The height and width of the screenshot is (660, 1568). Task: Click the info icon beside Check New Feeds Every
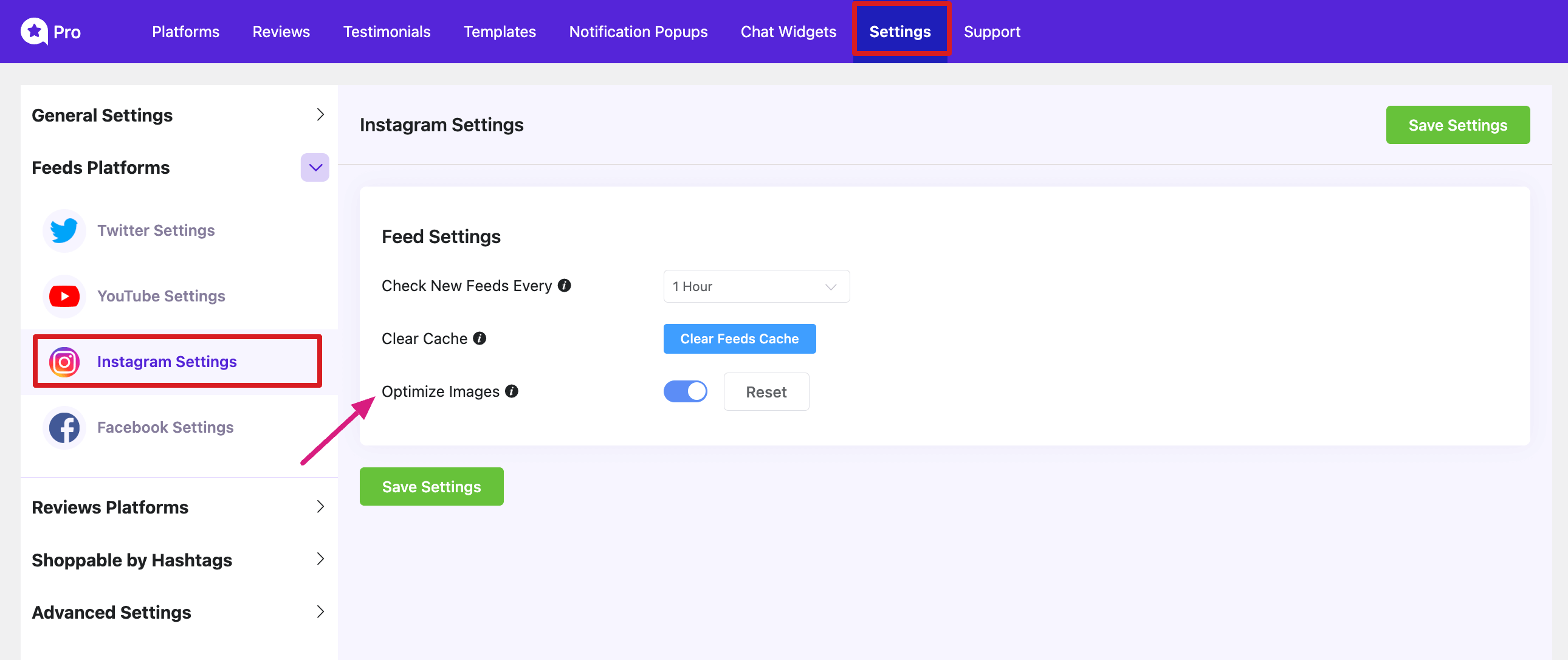[564, 286]
